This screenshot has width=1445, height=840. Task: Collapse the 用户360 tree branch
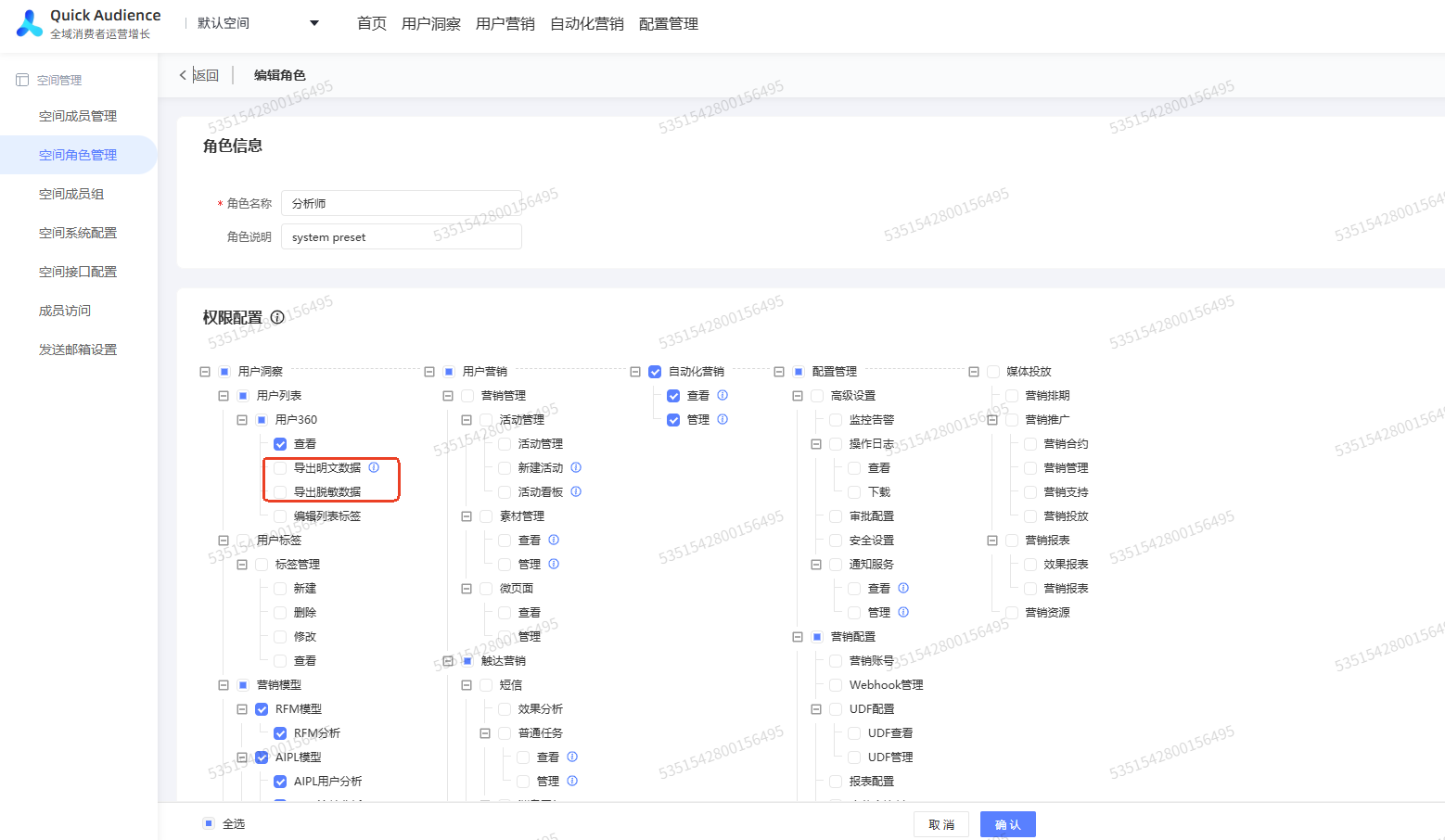[x=242, y=420]
